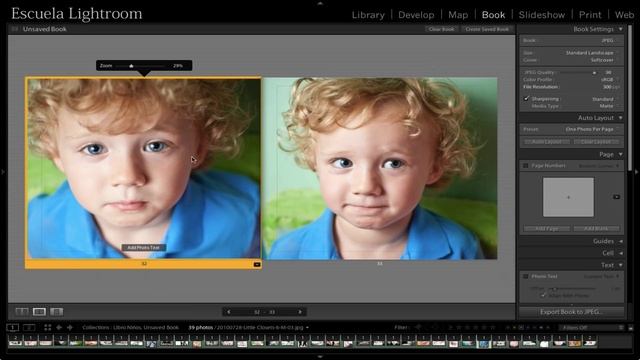Collapse the Text panel

[x=620, y=265]
